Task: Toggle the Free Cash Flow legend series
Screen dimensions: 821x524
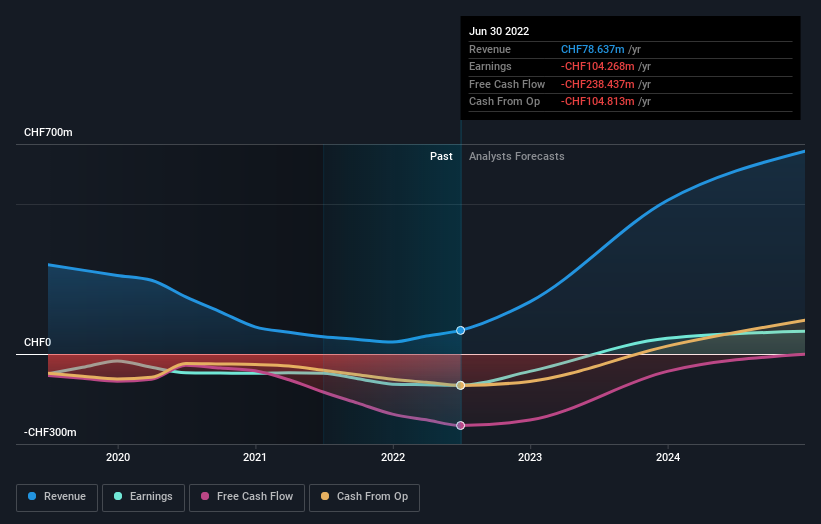Action: (247, 497)
